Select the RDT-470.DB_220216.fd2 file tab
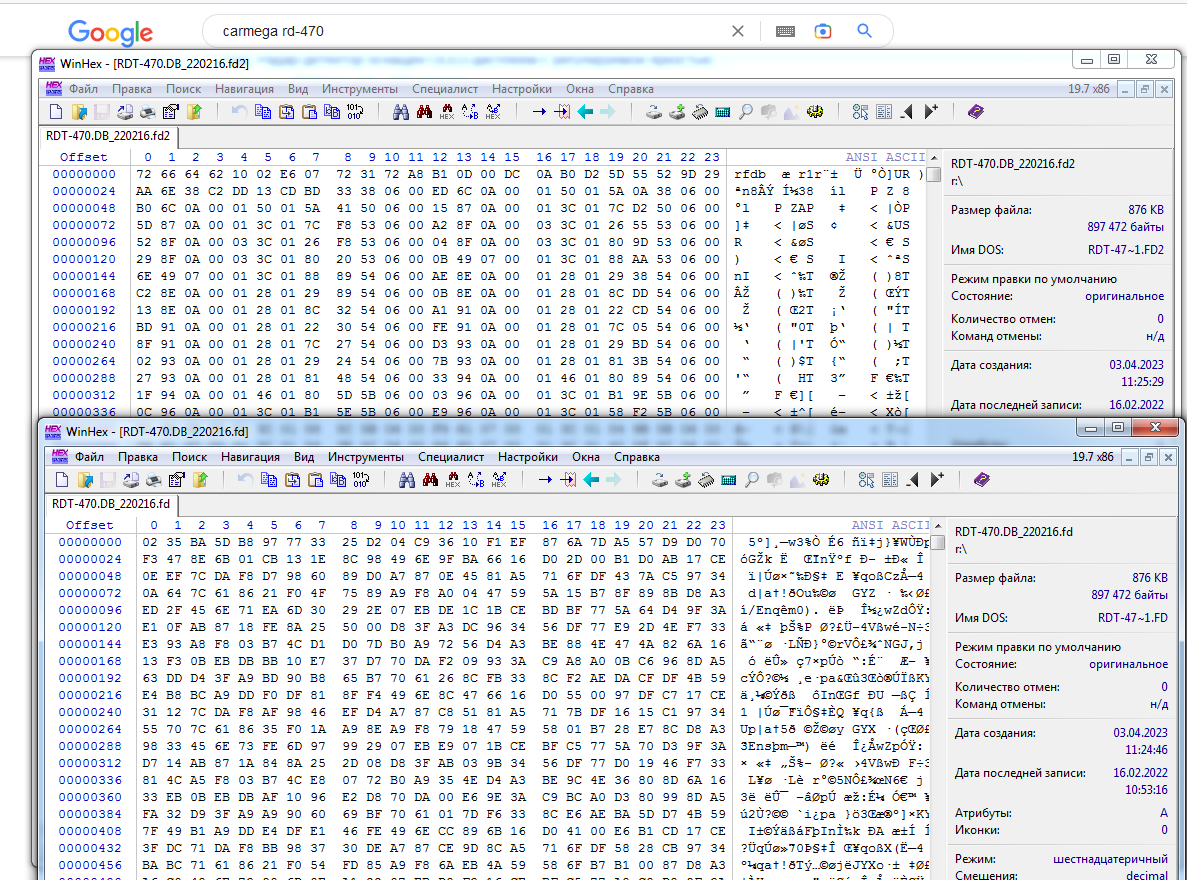The width and height of the screenshot is (1187, 880). click(109, 136)
